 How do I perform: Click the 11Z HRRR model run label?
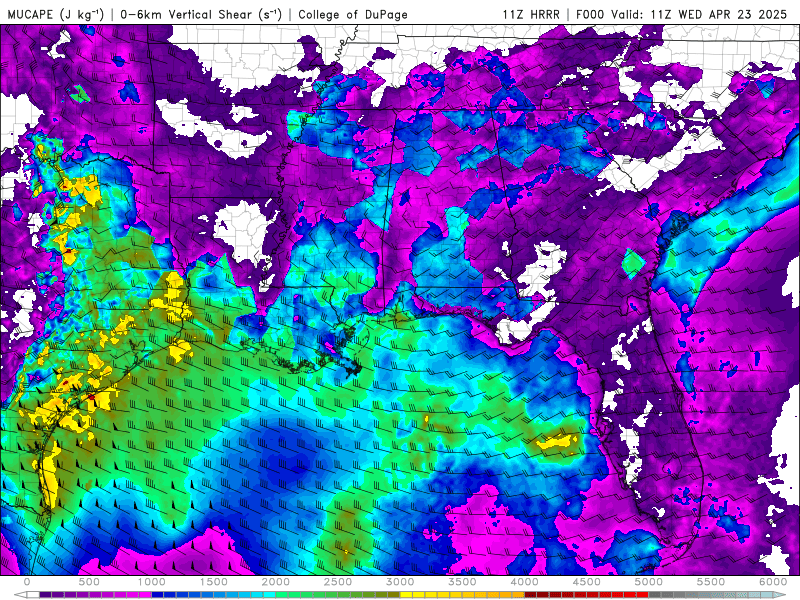[531, 14]
